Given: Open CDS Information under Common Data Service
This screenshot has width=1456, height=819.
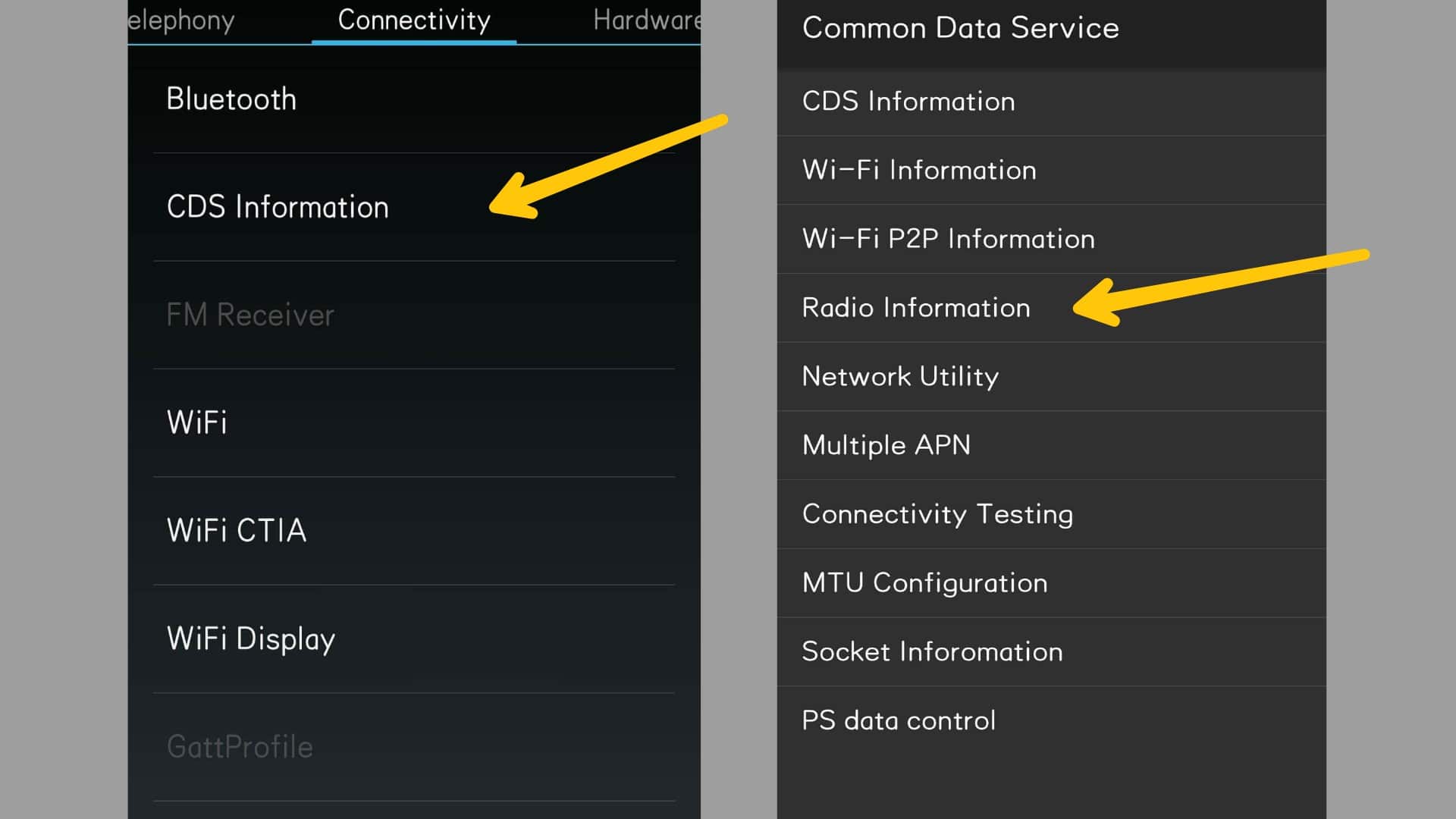Looking at the screenshot, I should pos(908,101).
